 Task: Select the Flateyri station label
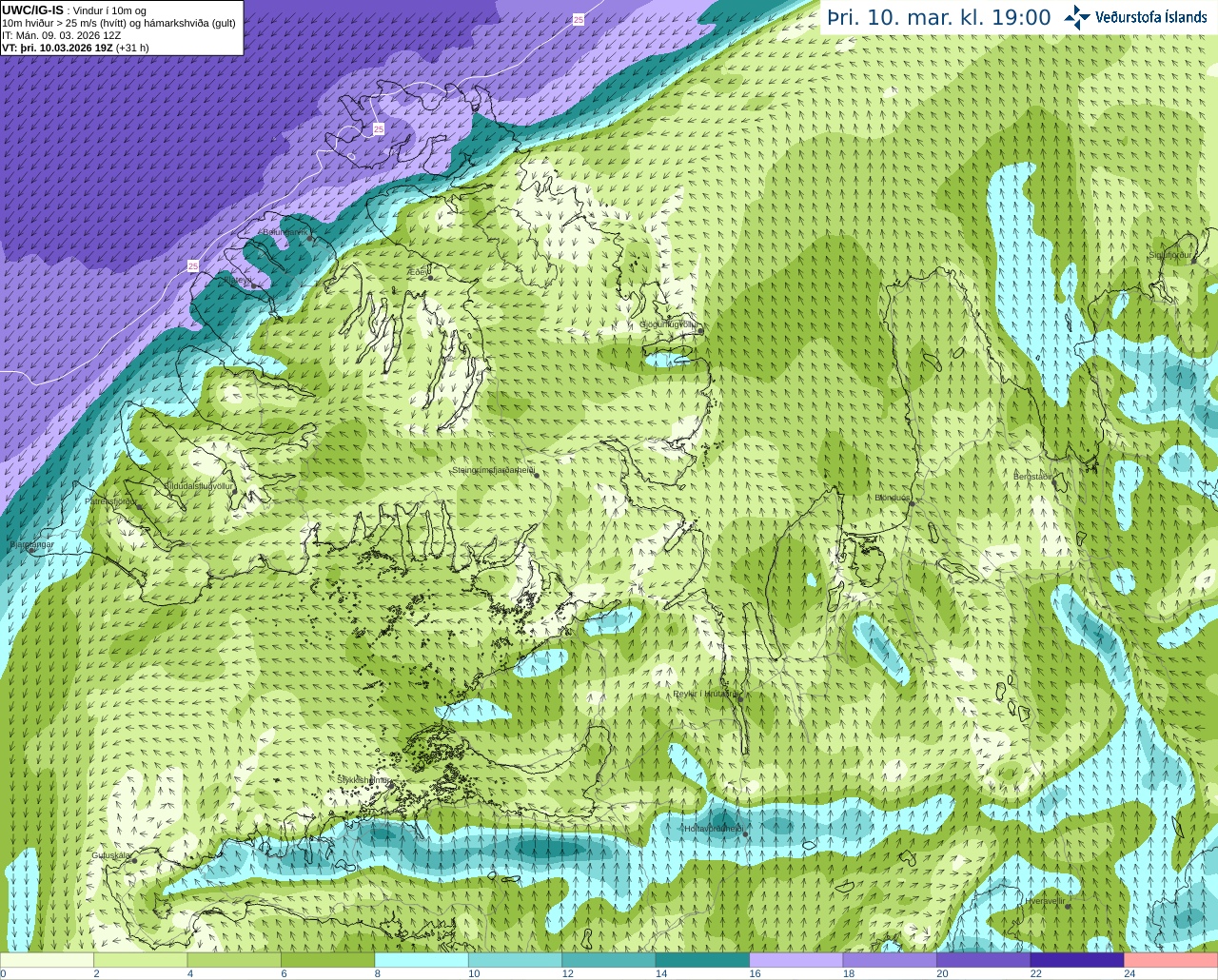238,281
